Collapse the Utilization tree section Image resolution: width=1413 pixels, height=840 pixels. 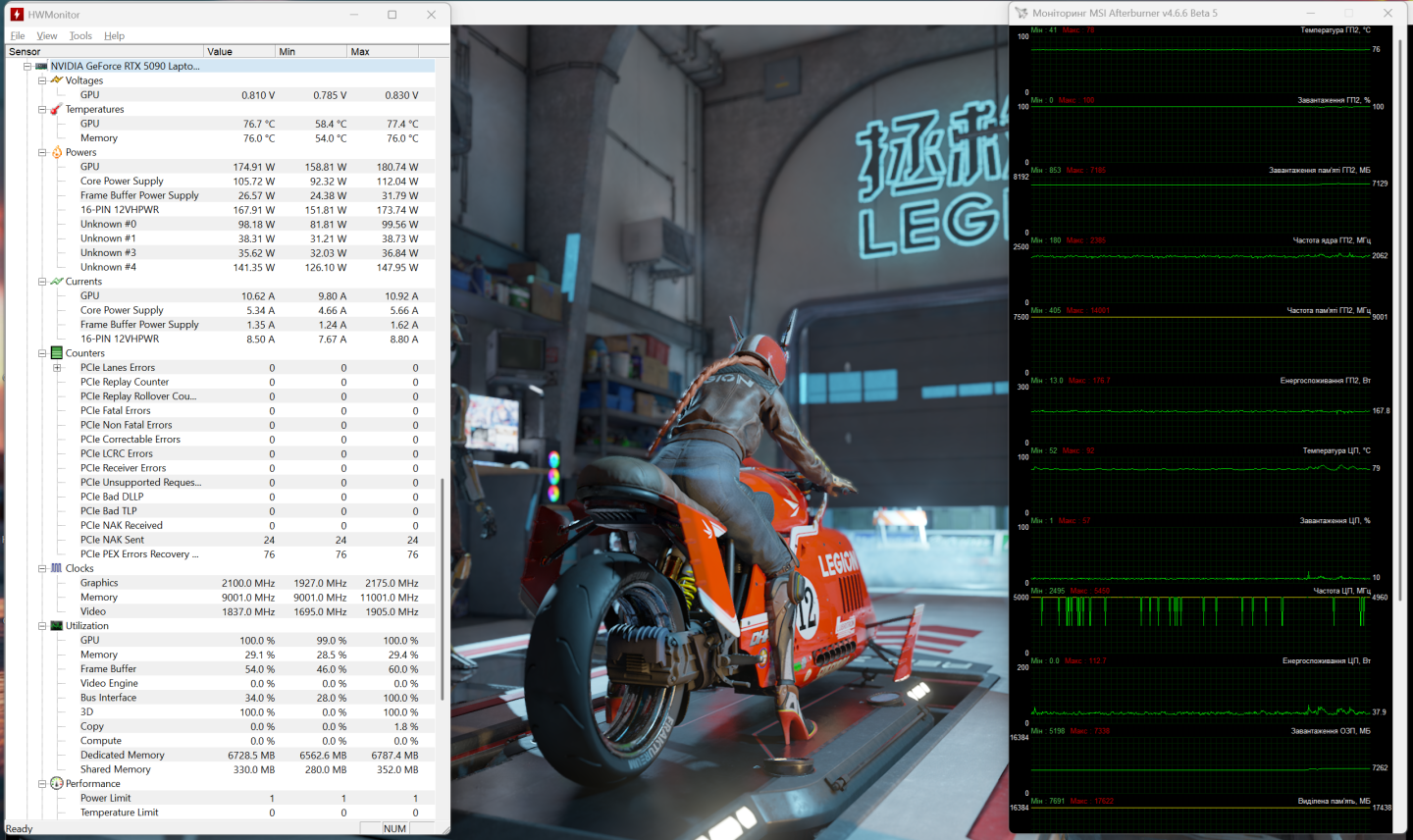[x=42, y=626]
